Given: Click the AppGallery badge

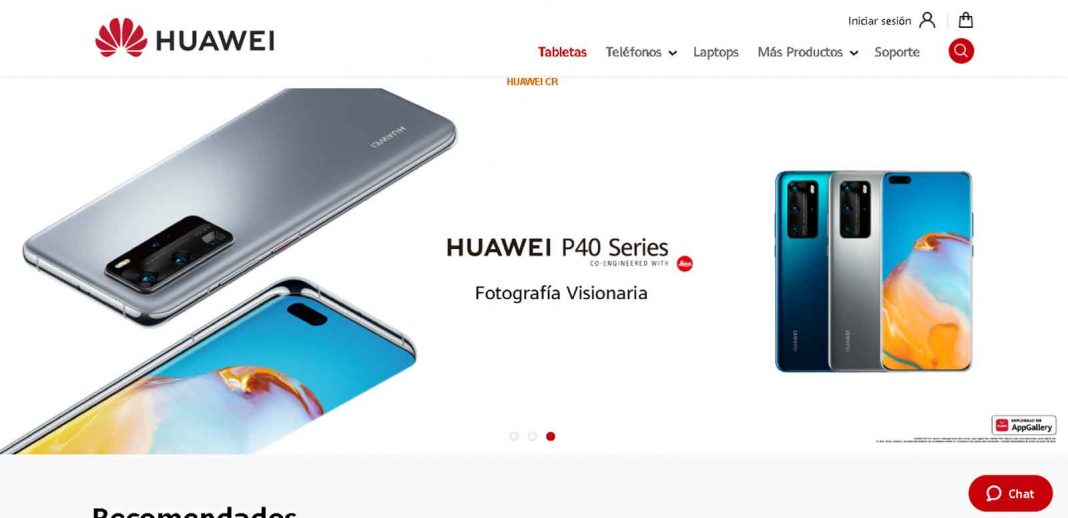Looking at the screenshot, I should (x=1024, y=425).
